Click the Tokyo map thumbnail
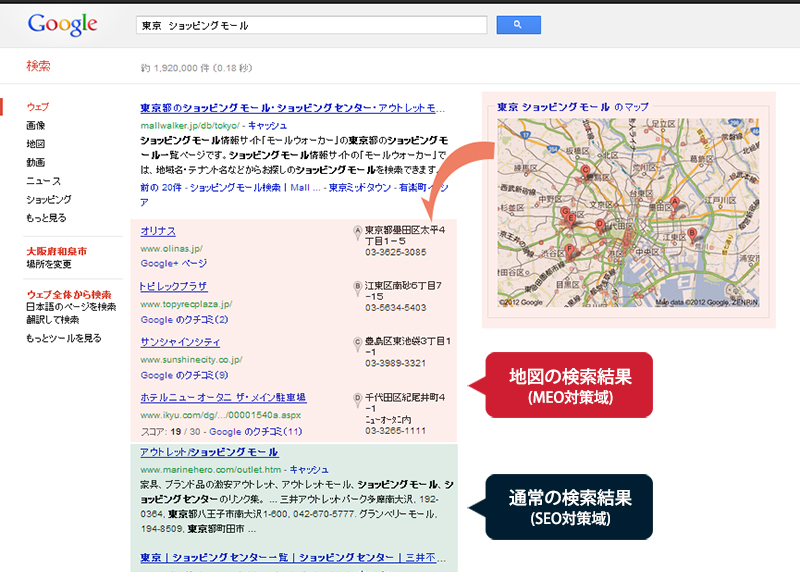The image size is (800, 572). pyautogui.click(x=628, y=212)
